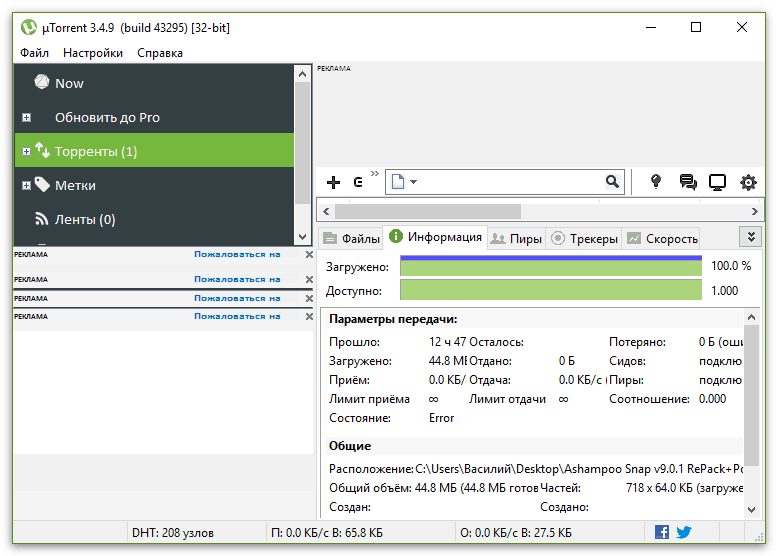Expand the Торренты tree node

point(27,151)
